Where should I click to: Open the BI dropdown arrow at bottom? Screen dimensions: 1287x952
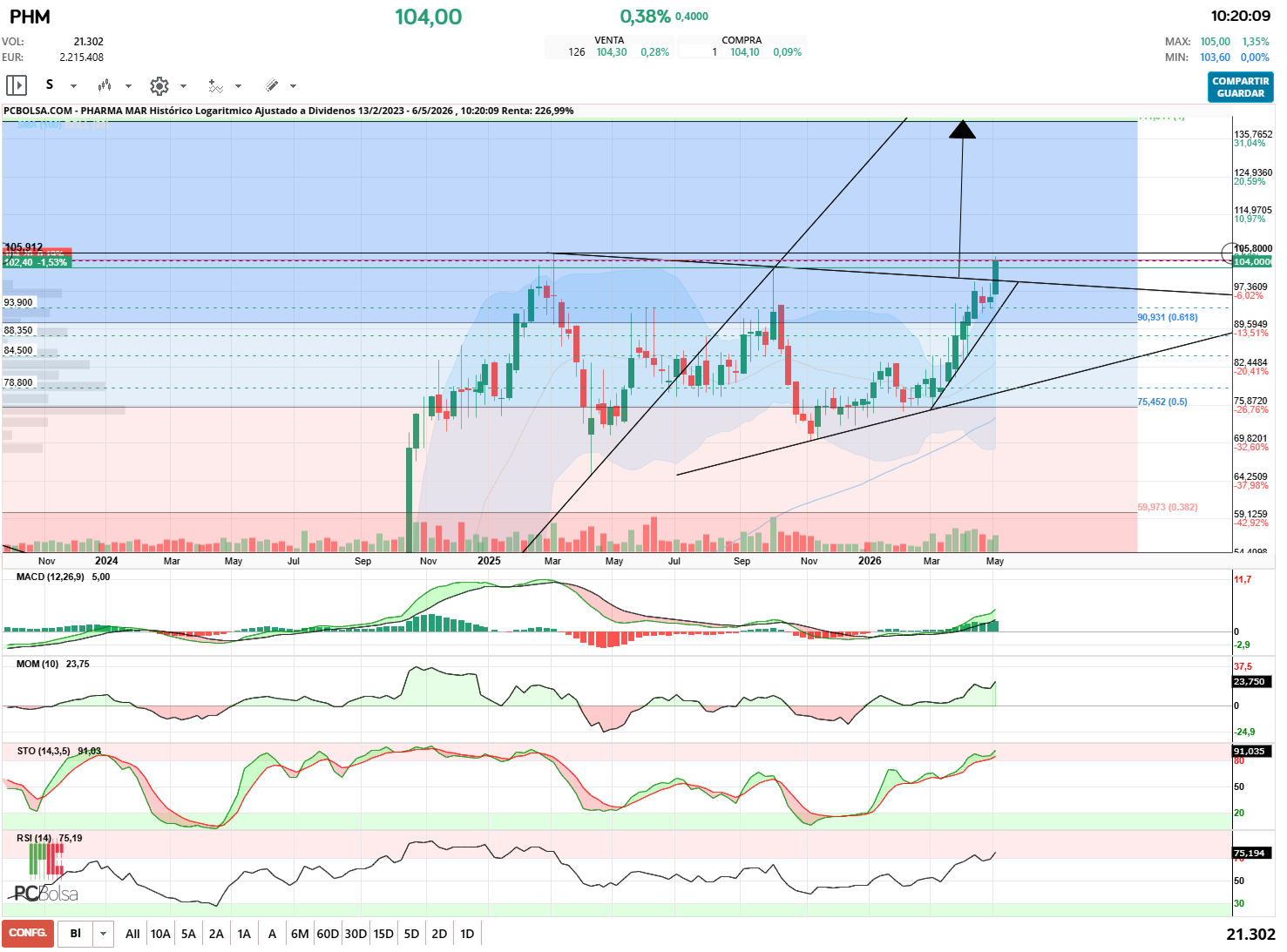[103, 934]
